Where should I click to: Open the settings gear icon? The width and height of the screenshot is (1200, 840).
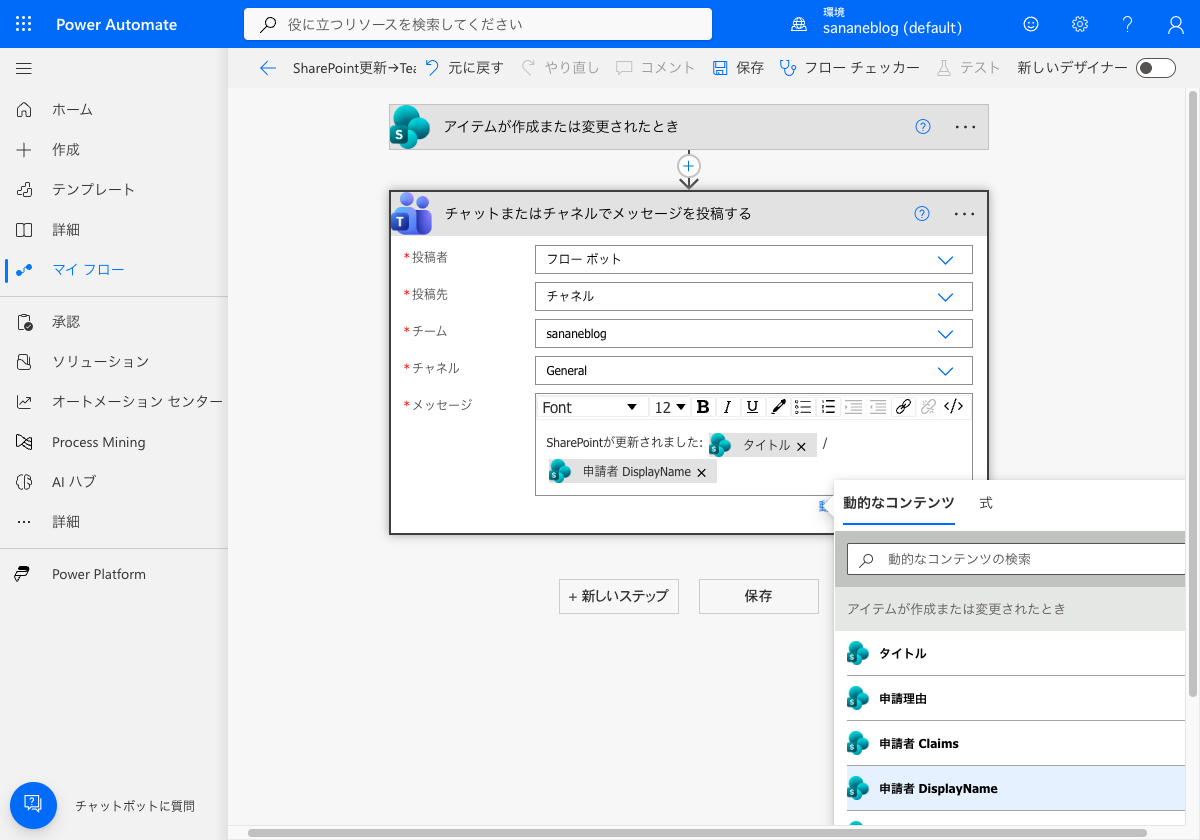[x=1080, y=24]
